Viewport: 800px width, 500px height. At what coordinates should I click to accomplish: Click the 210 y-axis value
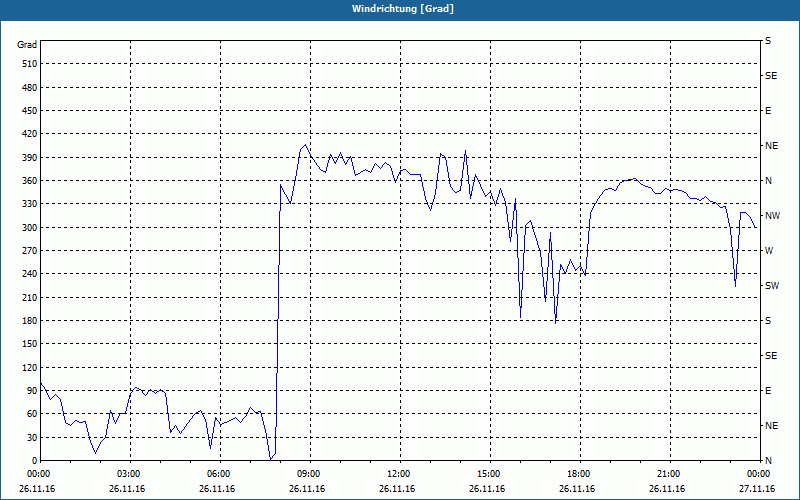pos(30,297)
